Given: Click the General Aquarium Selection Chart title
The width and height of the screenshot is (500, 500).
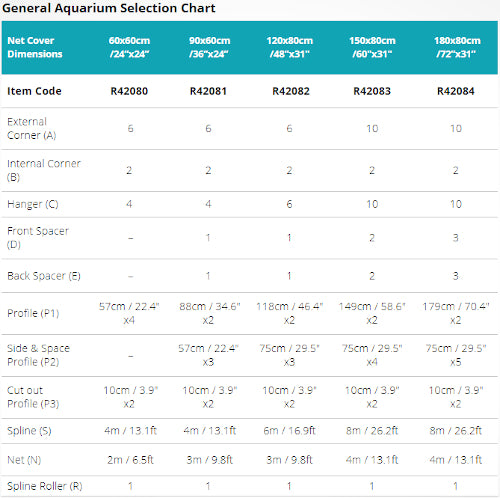Looking at the screenshot, I should 109,8.
